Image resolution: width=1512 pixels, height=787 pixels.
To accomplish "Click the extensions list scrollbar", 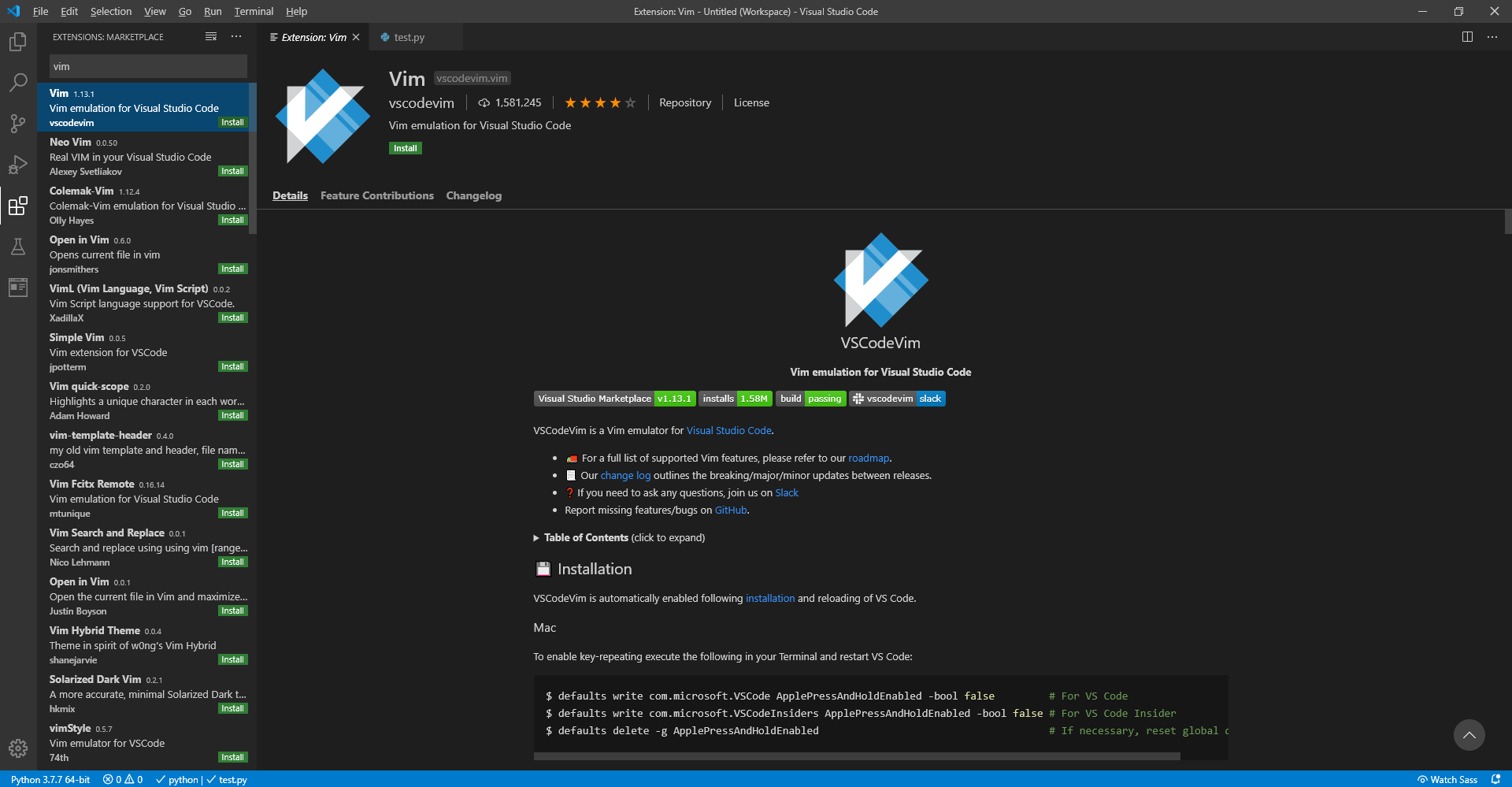I will 253,158.
